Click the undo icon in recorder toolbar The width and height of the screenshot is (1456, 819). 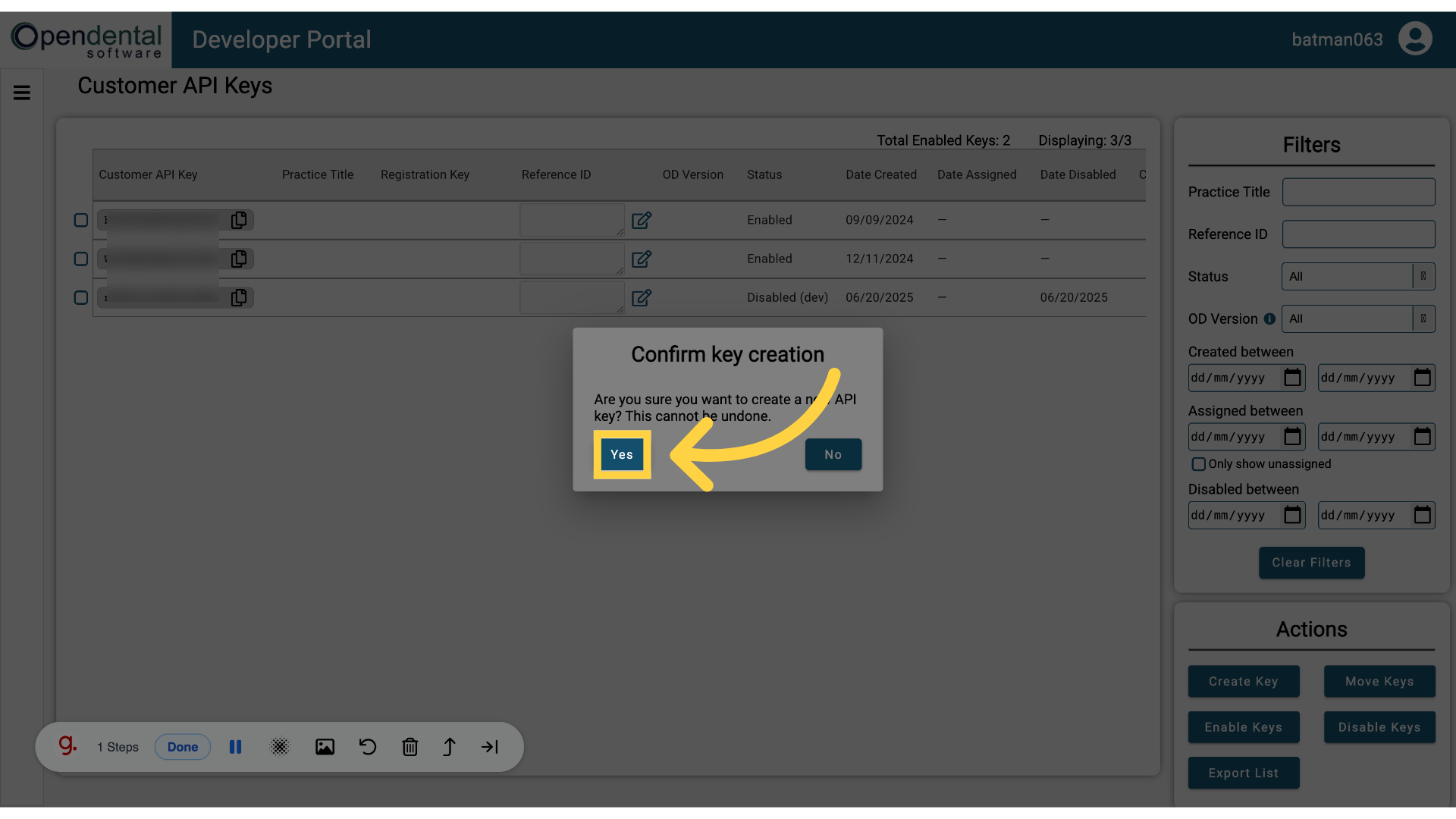click(368, 747)
